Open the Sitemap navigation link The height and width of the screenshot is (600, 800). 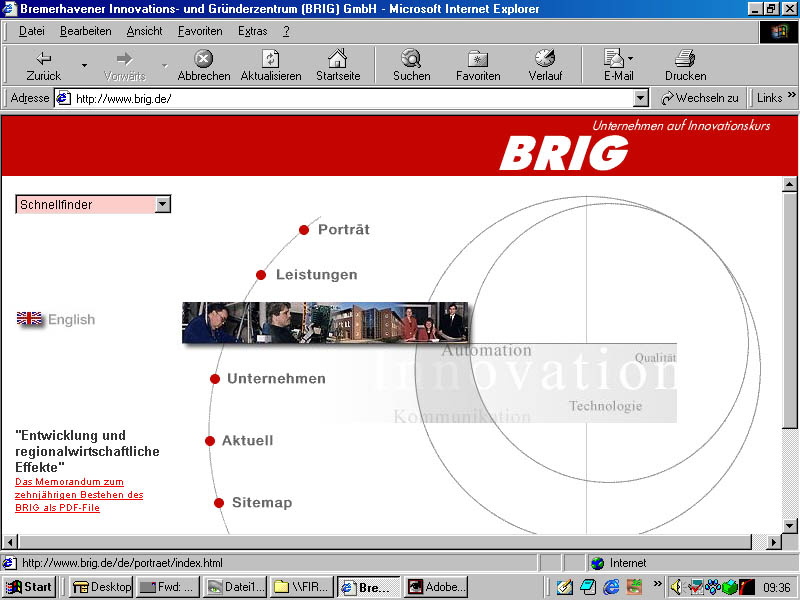pos(262,503)
